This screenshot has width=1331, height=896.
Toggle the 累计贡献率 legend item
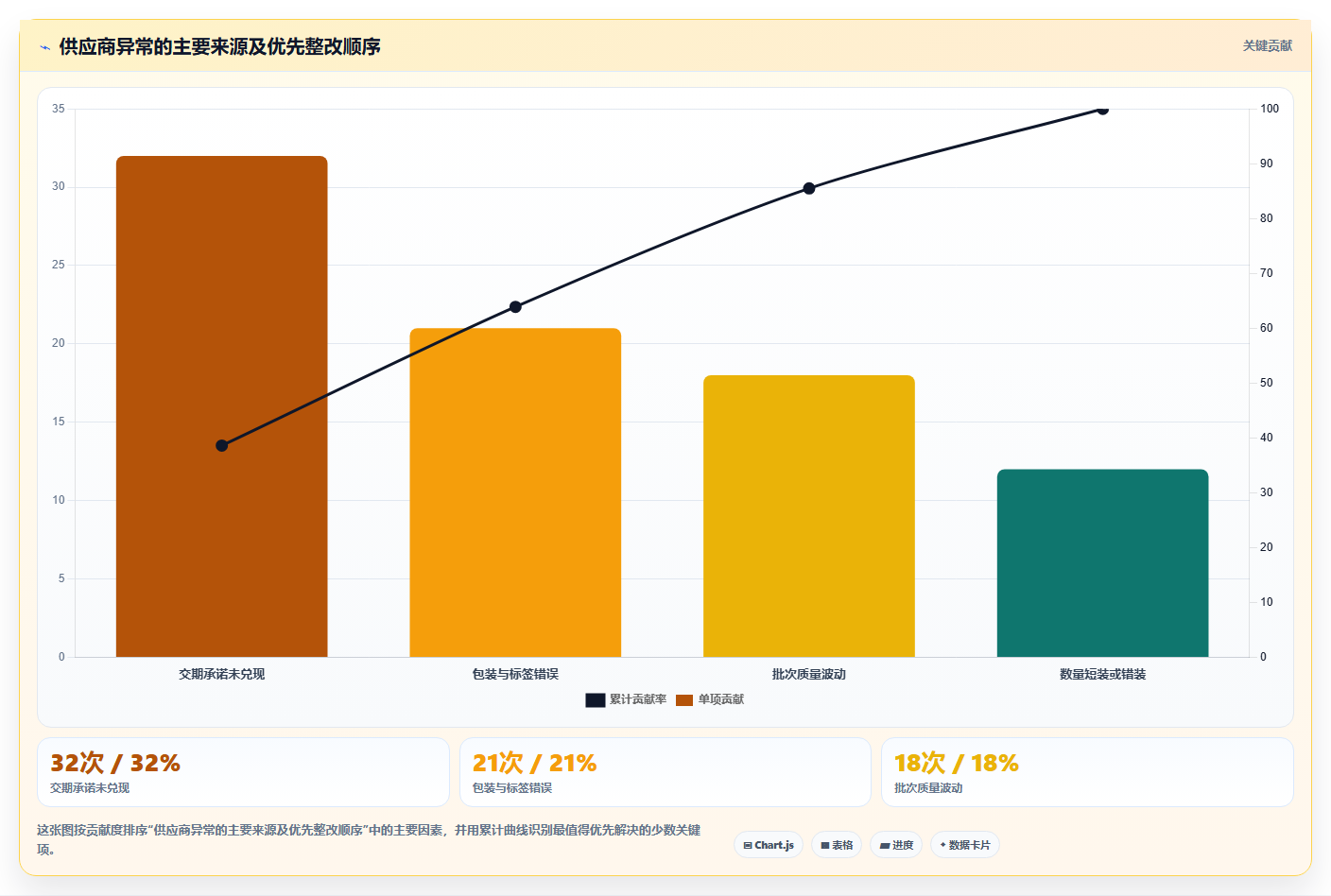click(x=626, y=699)
